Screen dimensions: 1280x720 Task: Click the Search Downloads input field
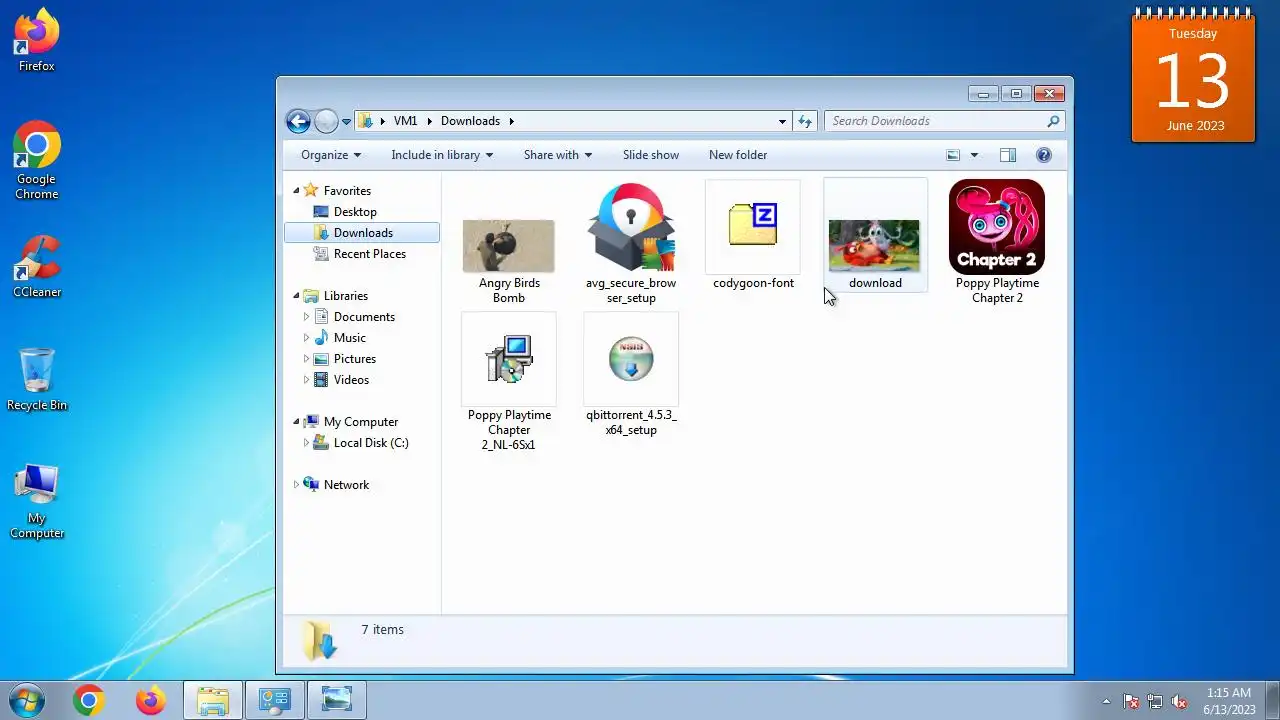(934, 121)
